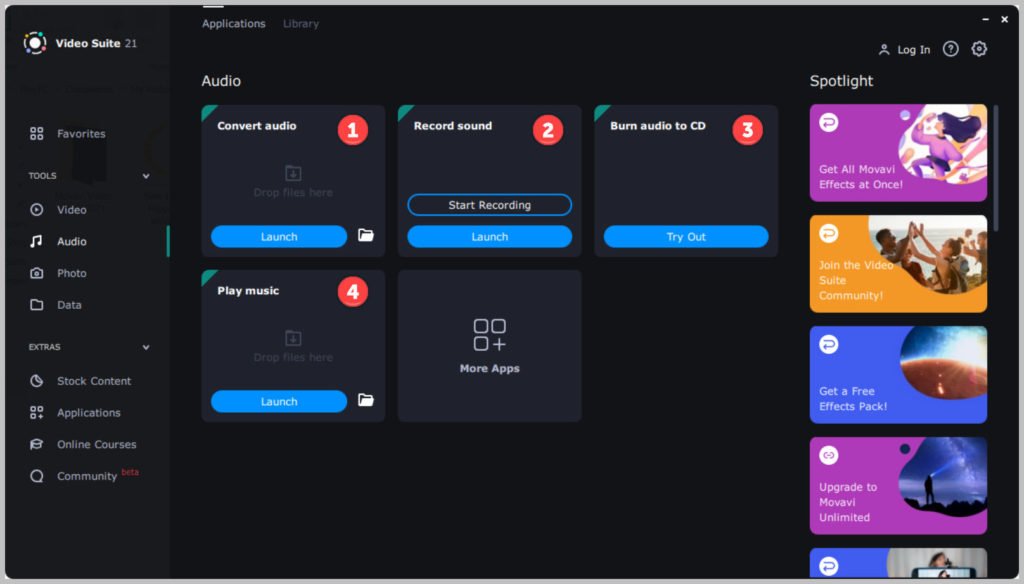Collapse the TOOLS section chevron

click(x=146, y=176)
